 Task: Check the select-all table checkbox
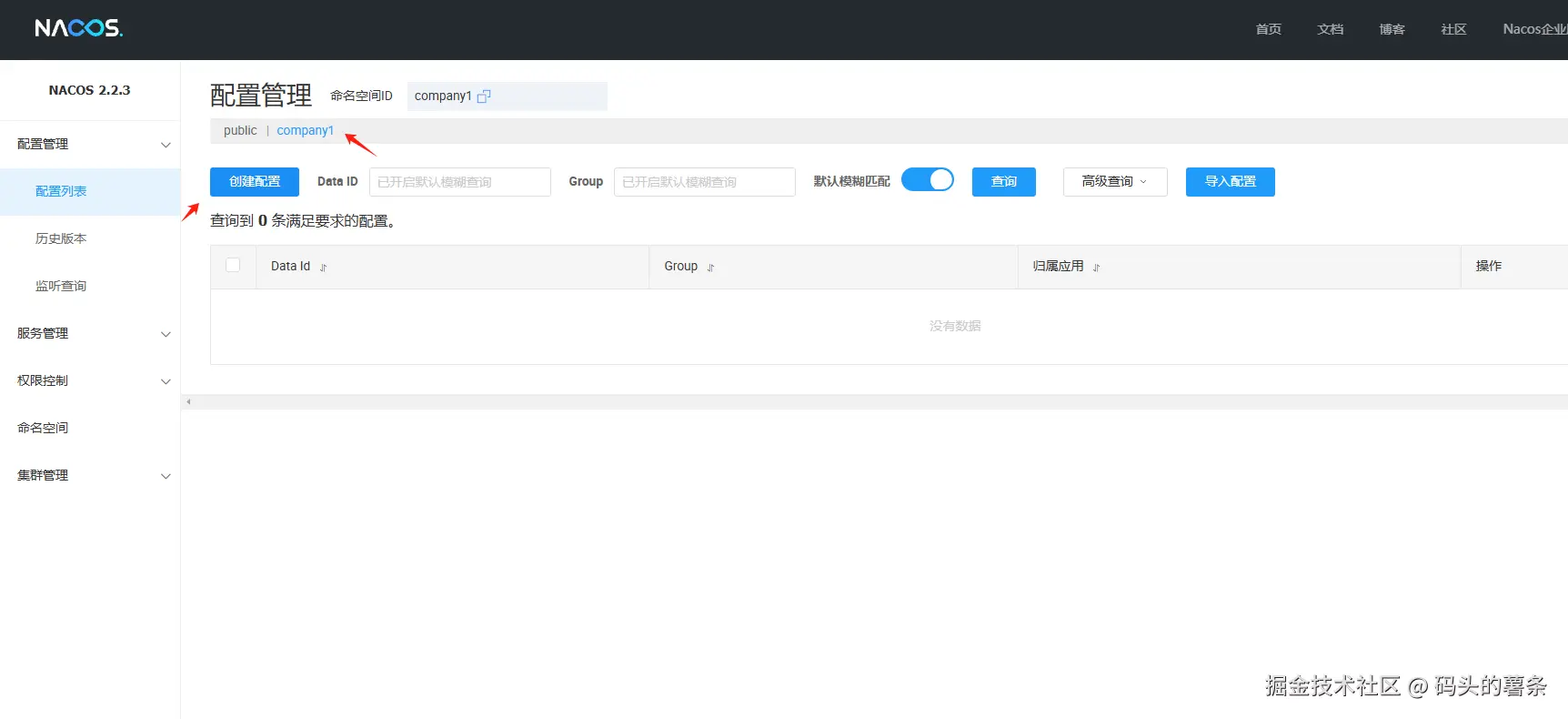click(x=233, y=265)
